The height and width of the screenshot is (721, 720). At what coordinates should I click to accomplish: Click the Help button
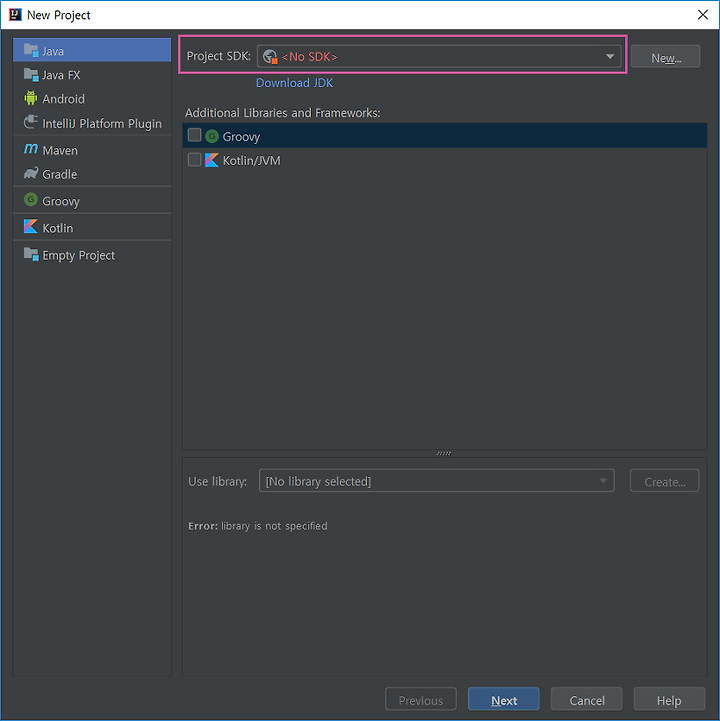pos(669,700)
